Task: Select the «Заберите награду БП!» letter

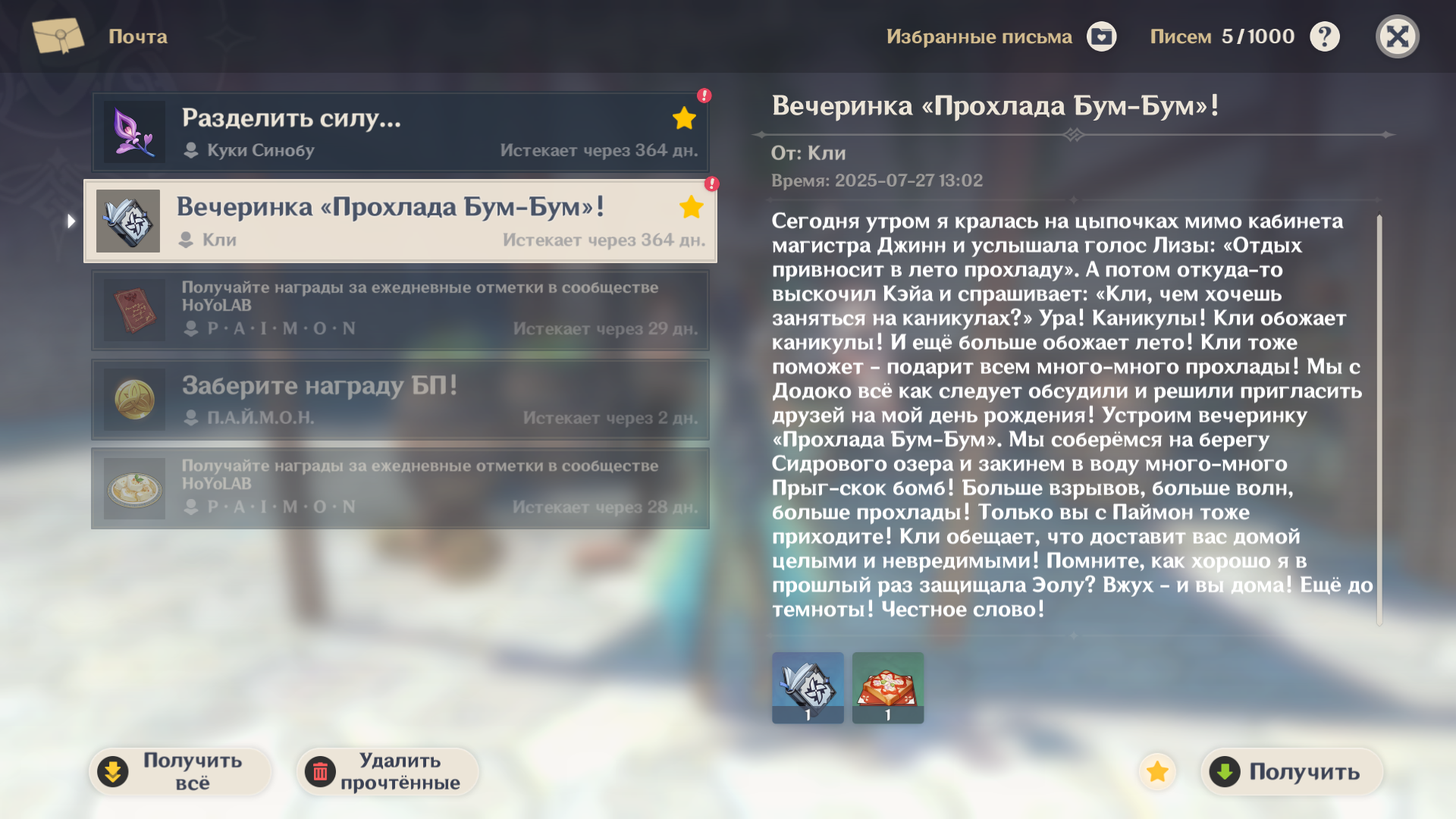Action: point(400,400)
